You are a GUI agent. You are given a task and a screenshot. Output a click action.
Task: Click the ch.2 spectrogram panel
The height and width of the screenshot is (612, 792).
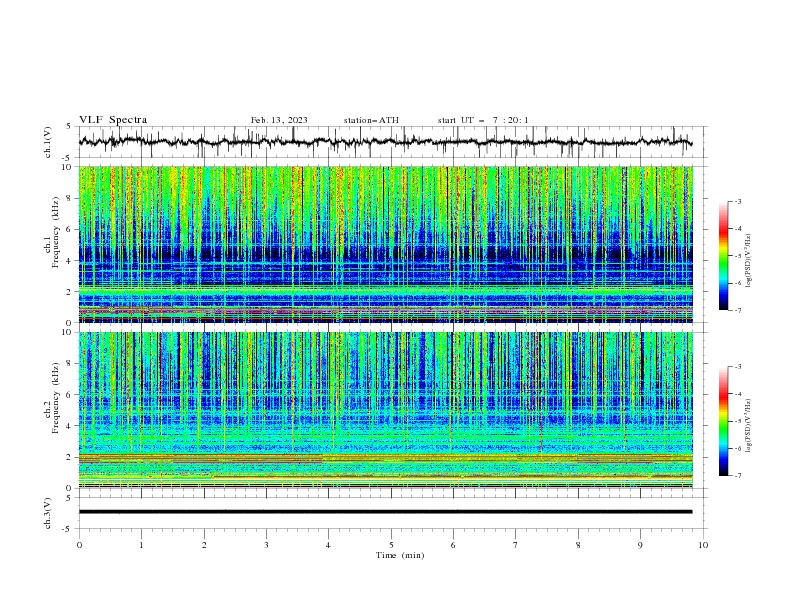coord(386,410)
